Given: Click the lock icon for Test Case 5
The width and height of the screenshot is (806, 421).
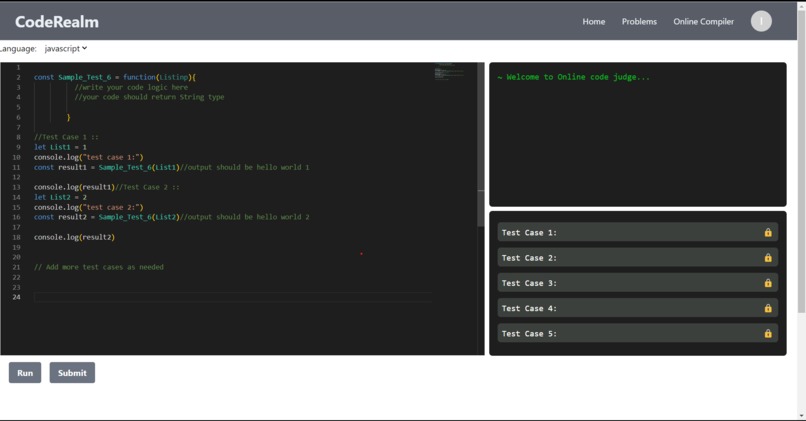Looking at the screenshot, I should [768, 333].
